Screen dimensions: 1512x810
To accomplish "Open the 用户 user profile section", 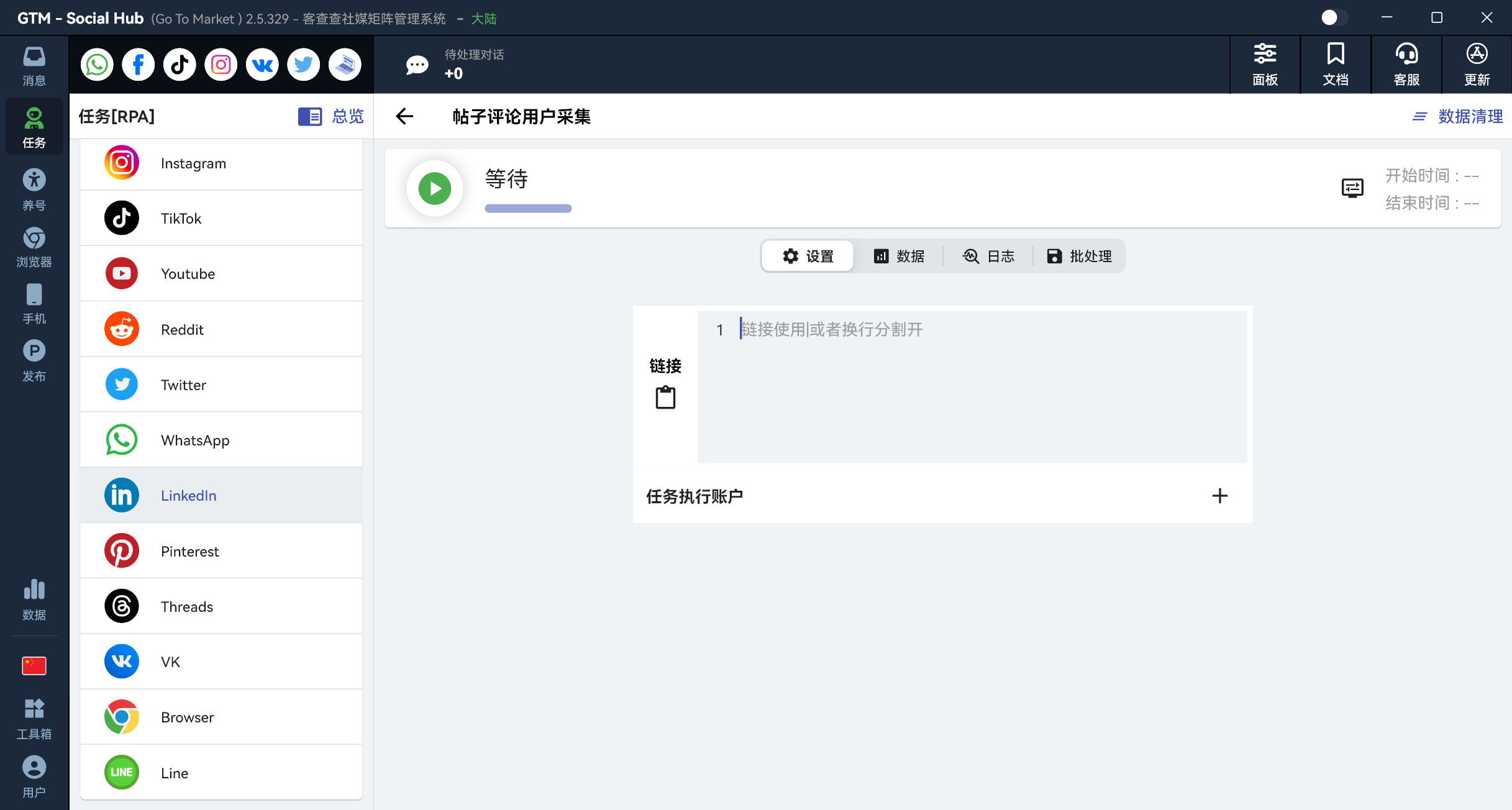I will [34, 777].
